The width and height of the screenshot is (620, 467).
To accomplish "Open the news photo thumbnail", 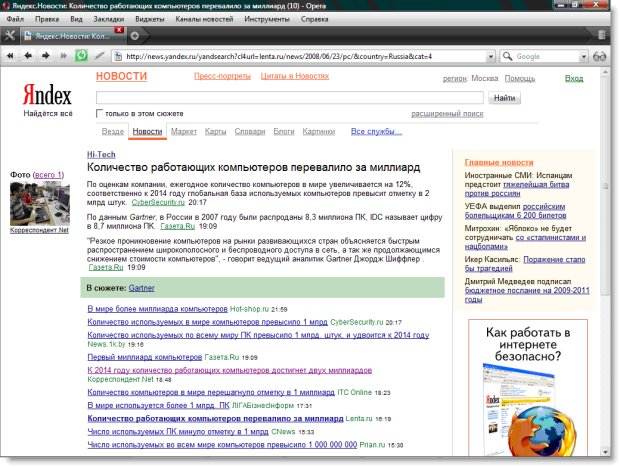I will tap(40, 204).
